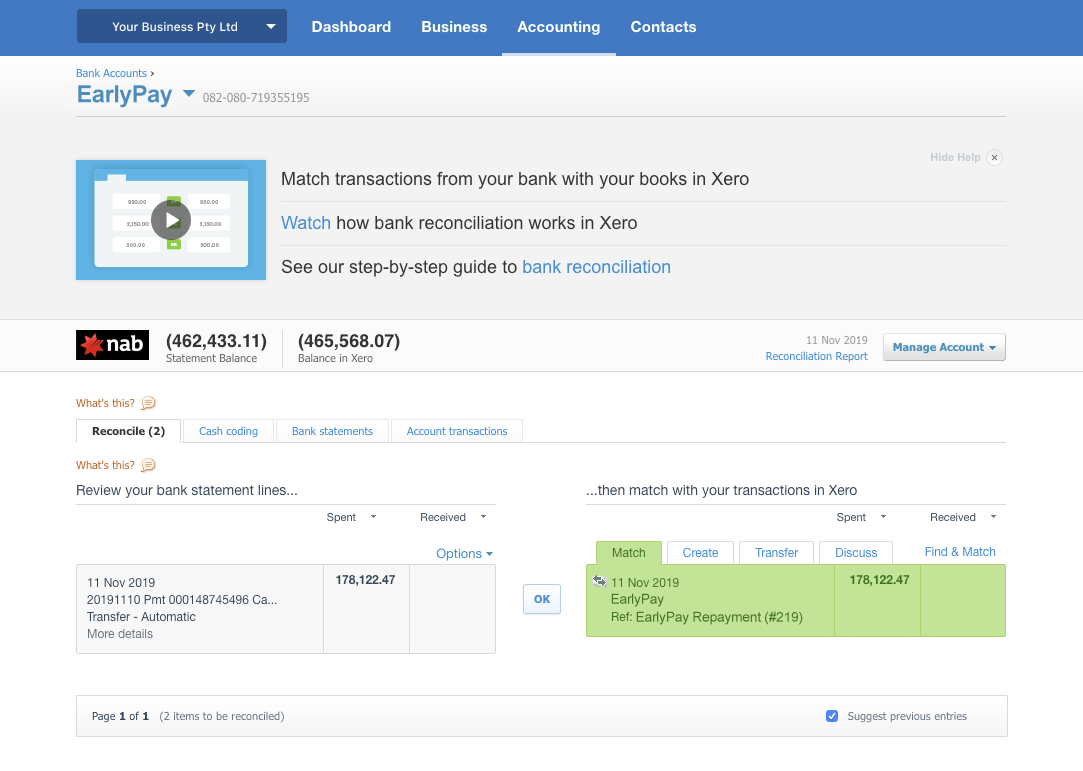Image resolution: width=1083 pixels, height=771 pixels.
Task: Close the help panel with the X icon
Action: (995, 158)
